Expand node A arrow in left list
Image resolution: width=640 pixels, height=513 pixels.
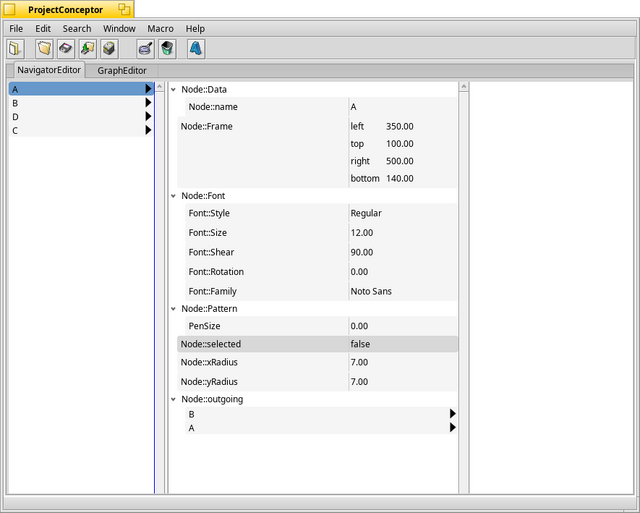tap(149, 89)
